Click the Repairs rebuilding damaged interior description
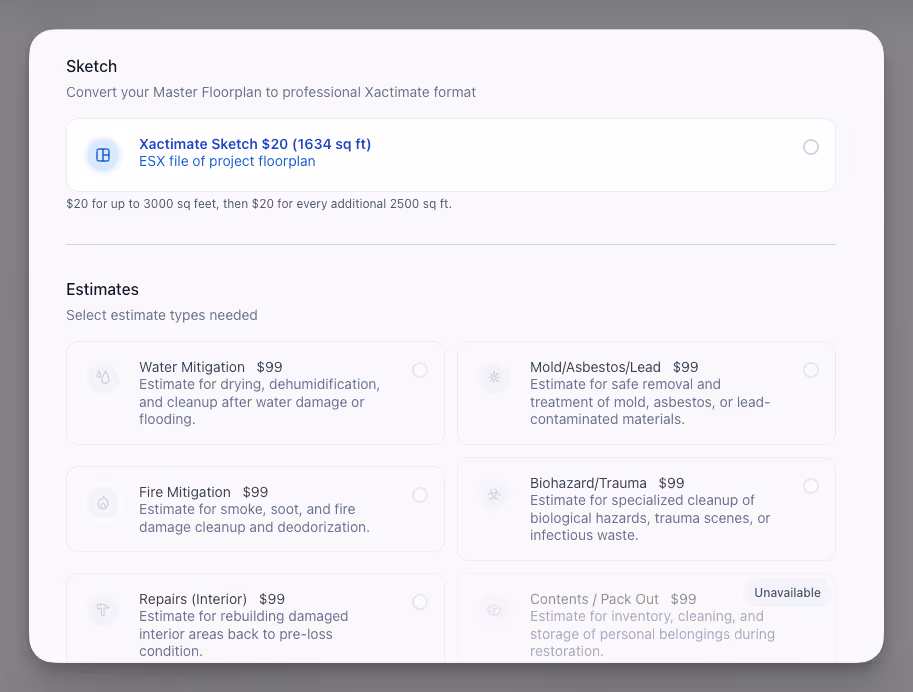The image size is (913, 692). (x=243, y=634)
